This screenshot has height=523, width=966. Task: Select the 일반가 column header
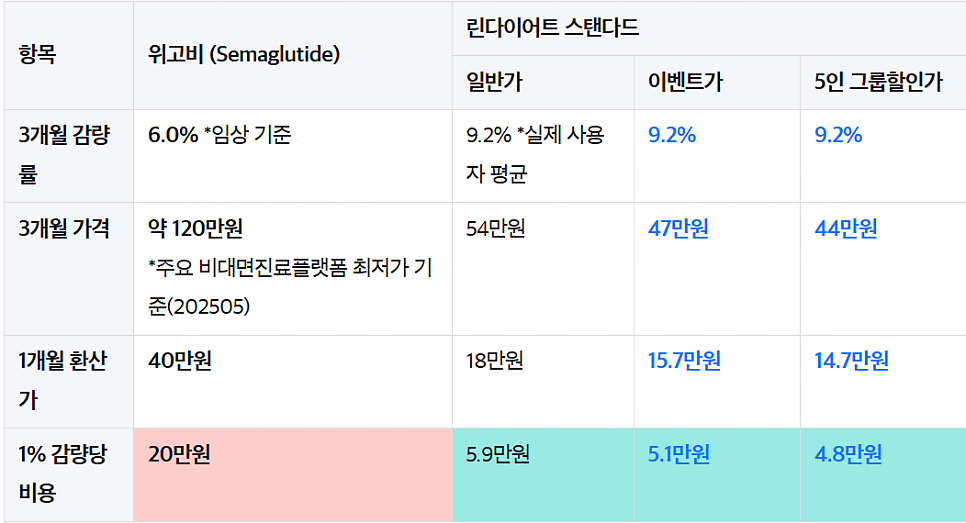(494, 82)
